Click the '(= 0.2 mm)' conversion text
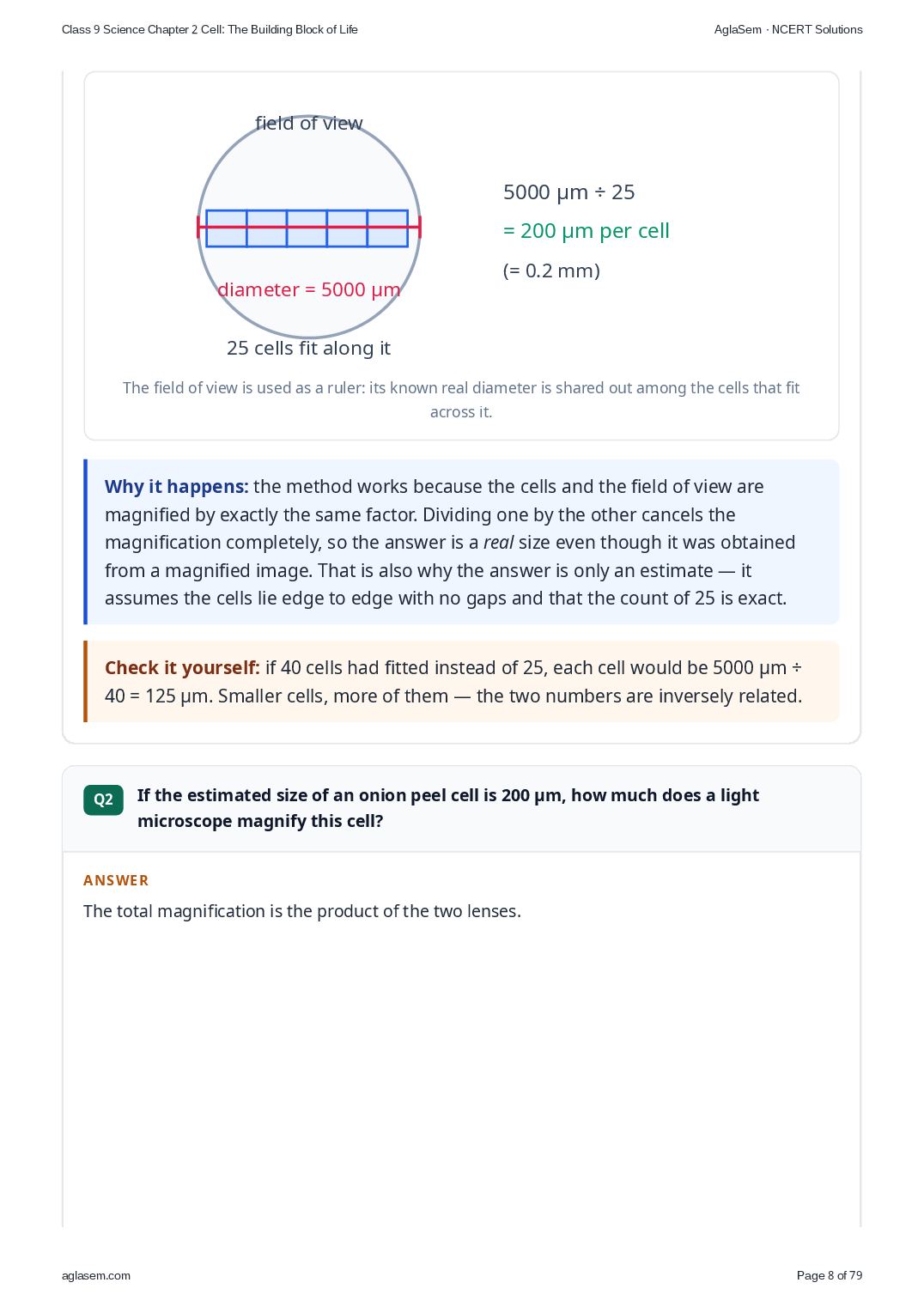924x1307 pixels. click(551, 271)
